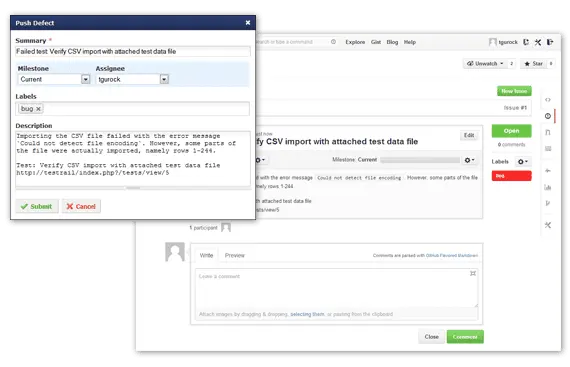Open the Explore menu item

pos(355,42)
